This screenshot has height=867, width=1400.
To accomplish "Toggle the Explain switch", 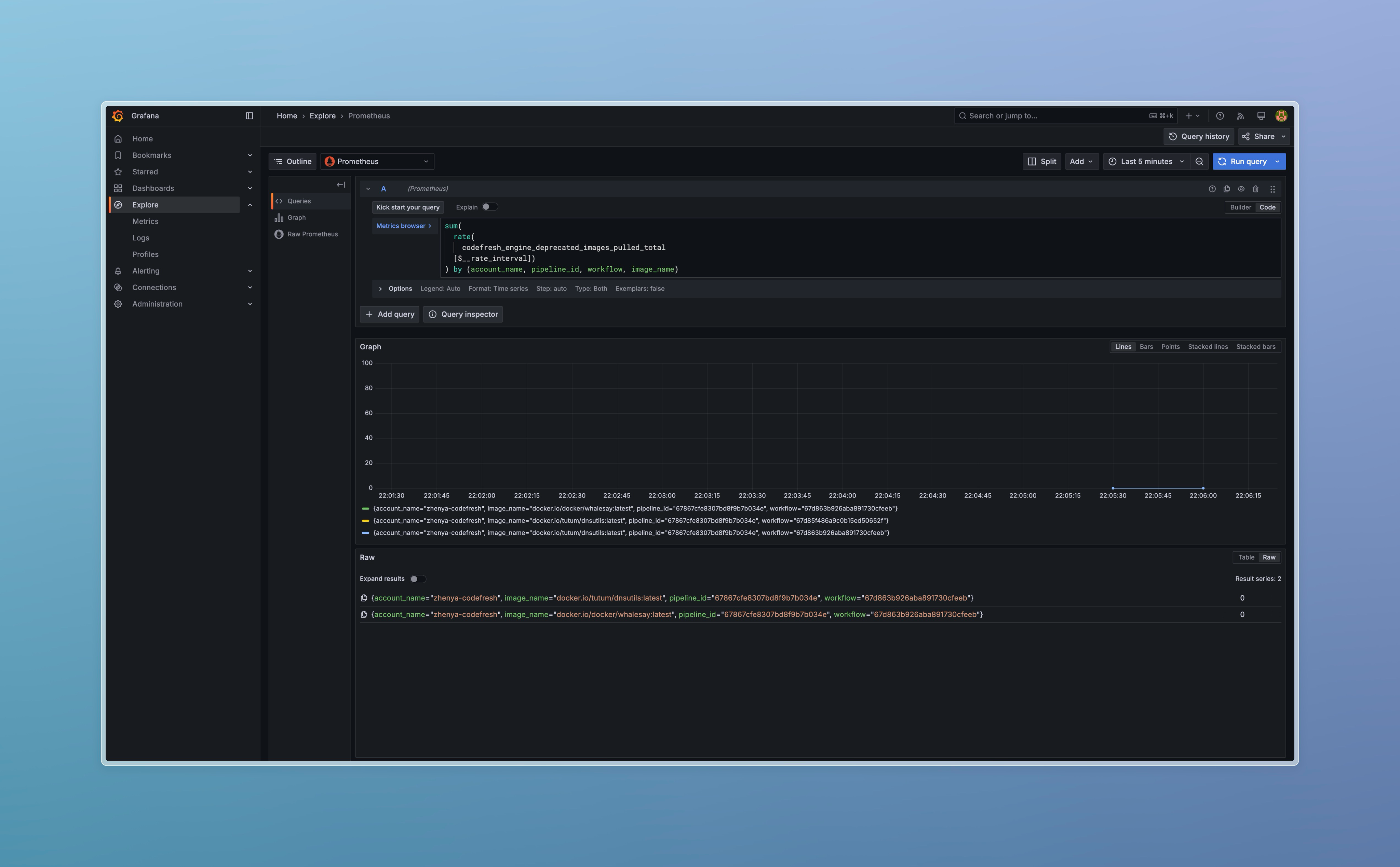I will [x=489, y=207].
